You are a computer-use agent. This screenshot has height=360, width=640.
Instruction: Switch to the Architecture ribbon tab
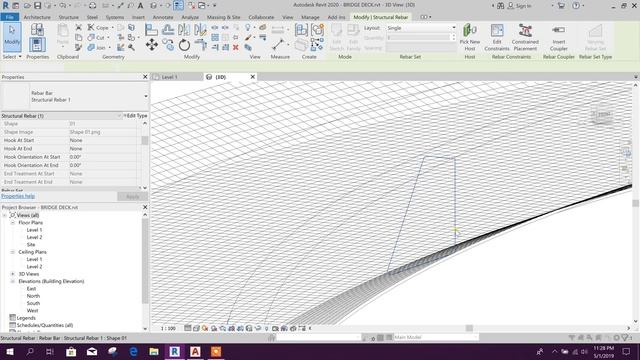(37, 17)
